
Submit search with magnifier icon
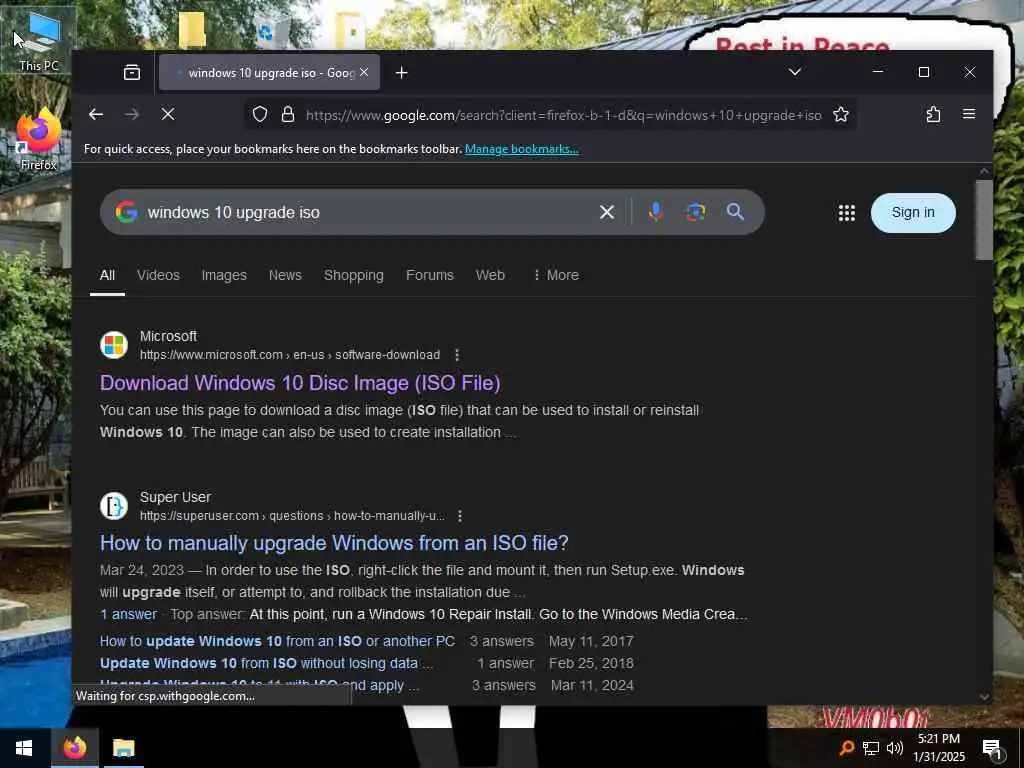click(735, 212)
